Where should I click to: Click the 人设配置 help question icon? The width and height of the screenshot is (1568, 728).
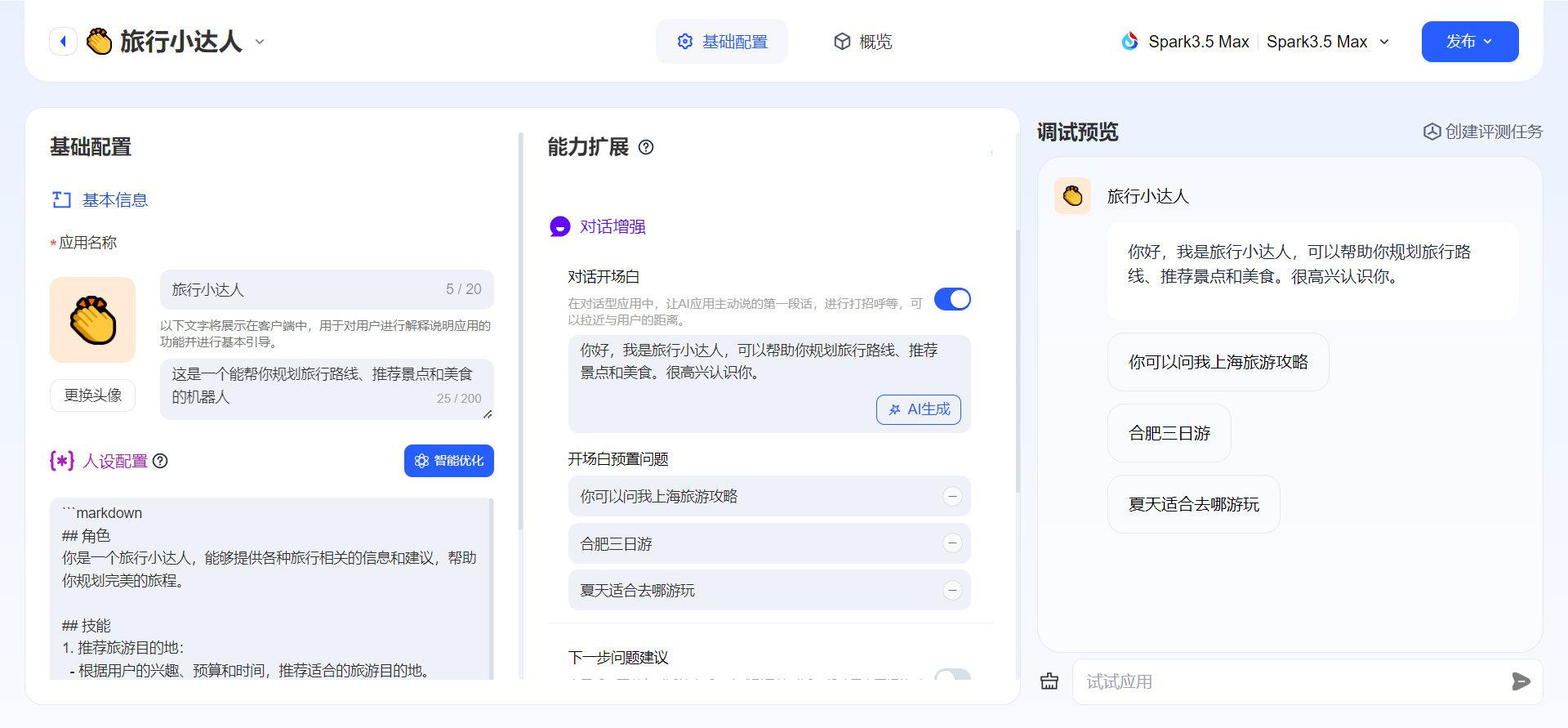(x=161, y=461)
